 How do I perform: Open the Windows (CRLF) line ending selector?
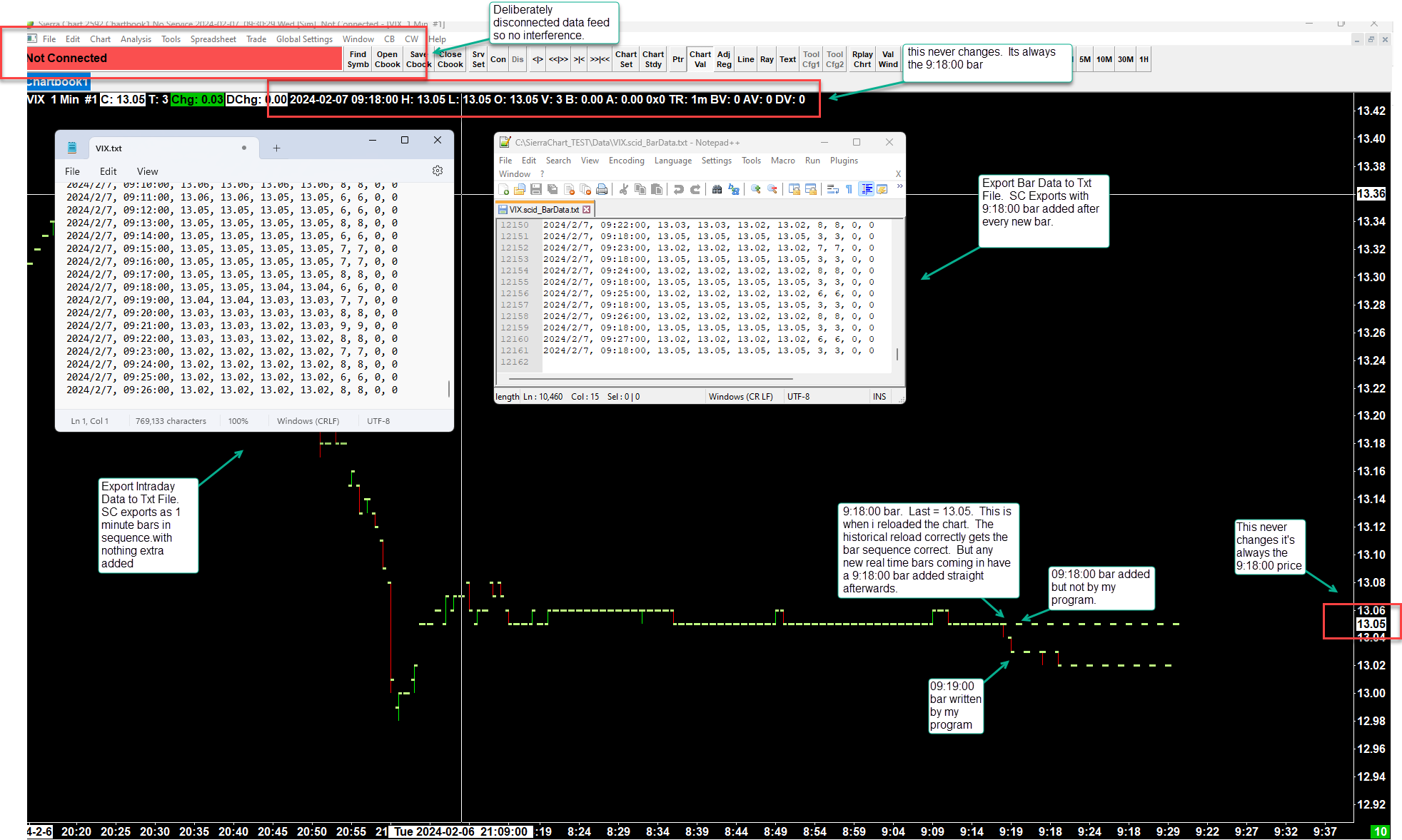coord(308,421)
